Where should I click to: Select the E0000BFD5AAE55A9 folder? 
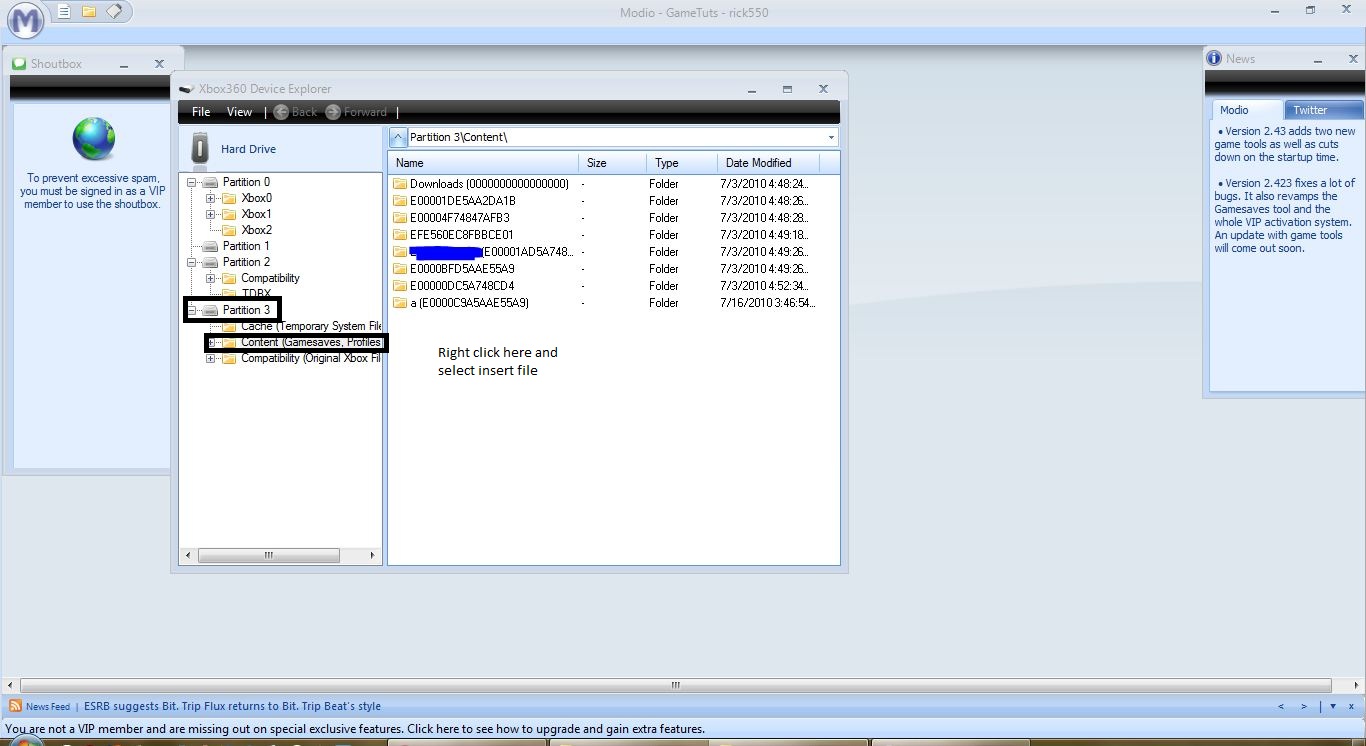pos(462,269)
